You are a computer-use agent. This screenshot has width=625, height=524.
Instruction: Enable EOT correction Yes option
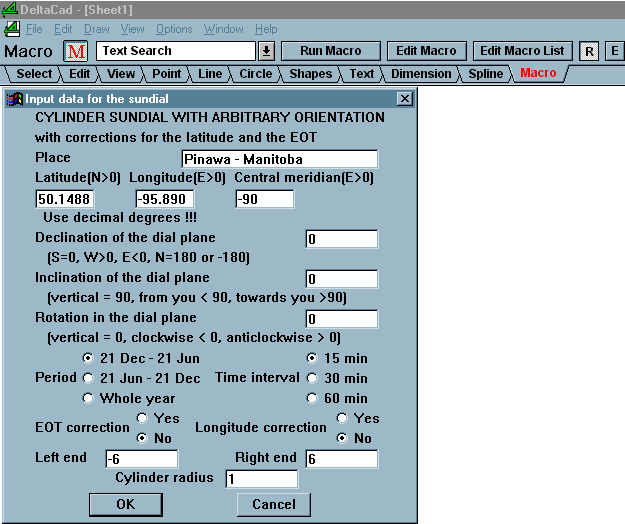point(142,418)
